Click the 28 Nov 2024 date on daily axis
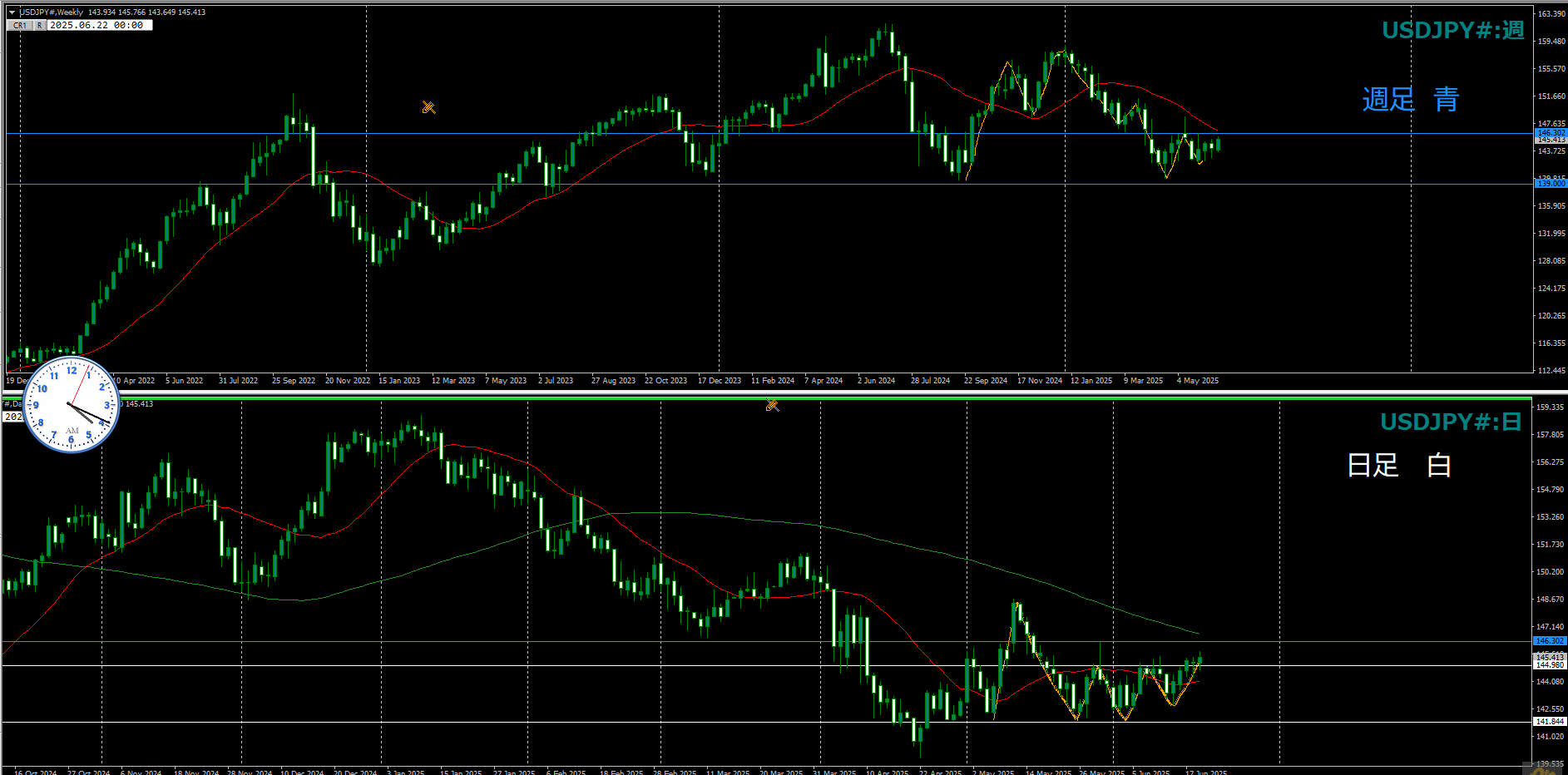 tap(250, 773)
